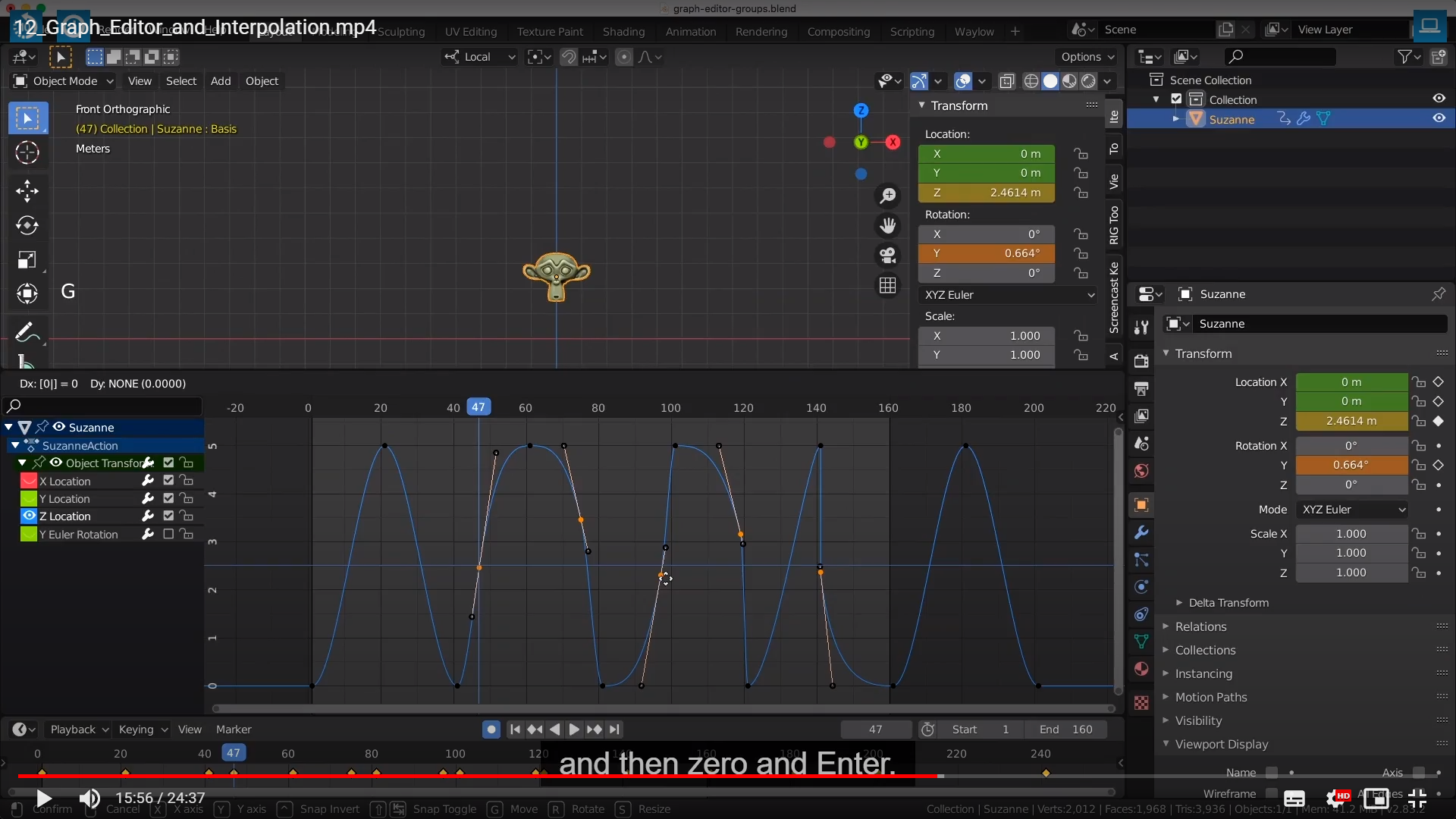Open the Keying menu in the timeline
Screen dimensions: 1456x819
point(142,730)
